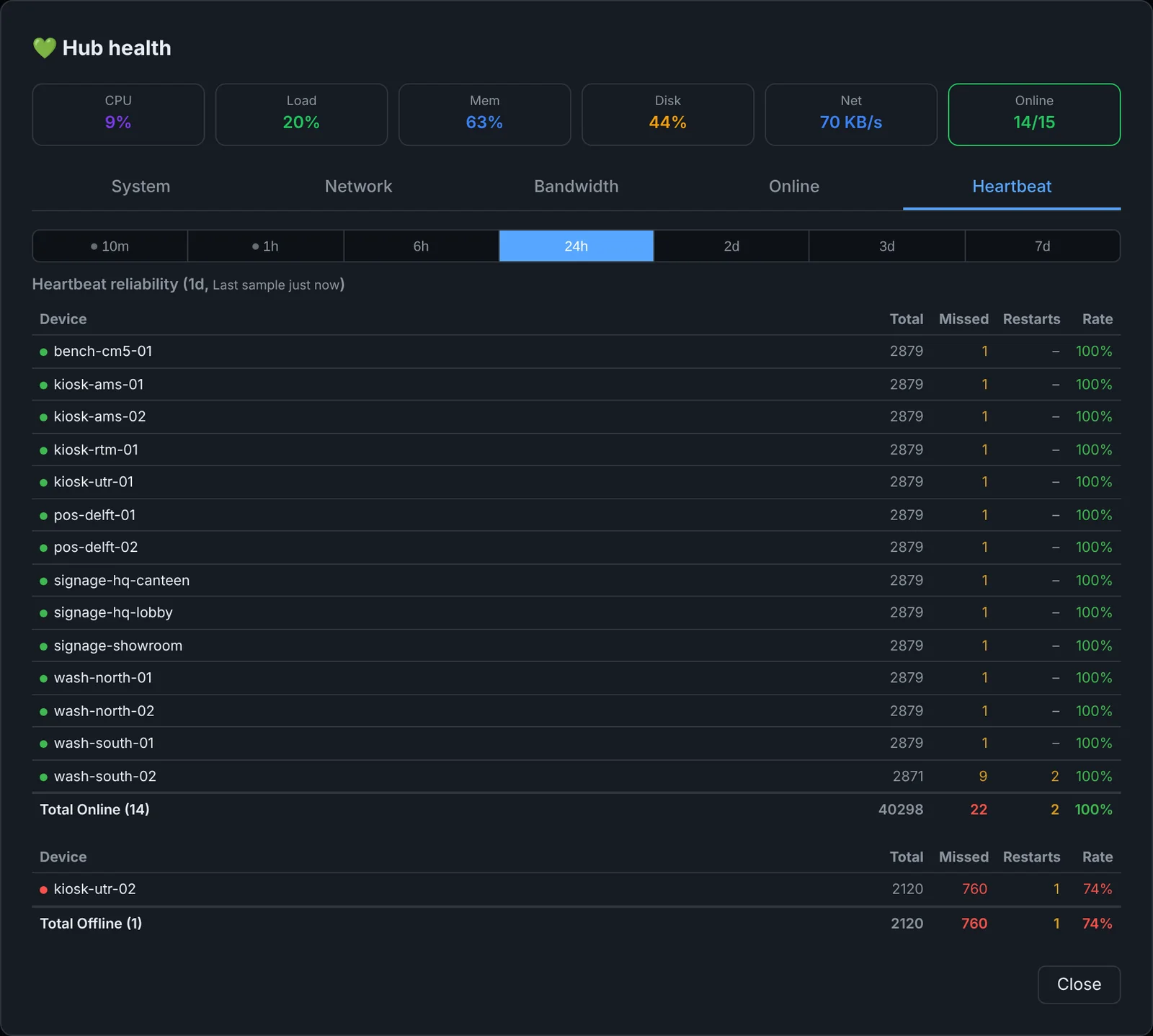Viewport: 1153px width, 1036px height.
Task: Choose the 3d time range
Action: pyautogui.click(x=887, y=246)
